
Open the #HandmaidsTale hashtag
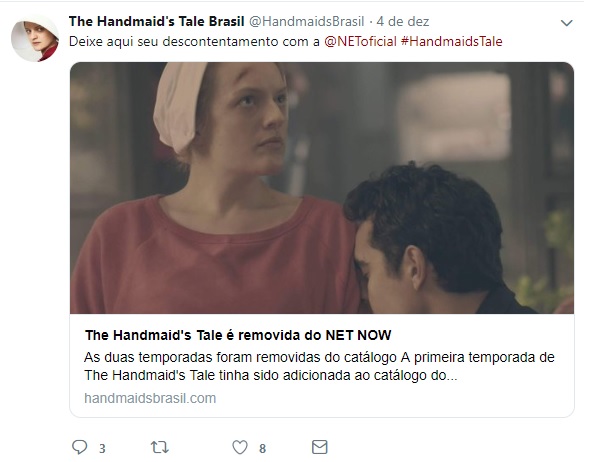pyautogui.click(x=451, y=42)
